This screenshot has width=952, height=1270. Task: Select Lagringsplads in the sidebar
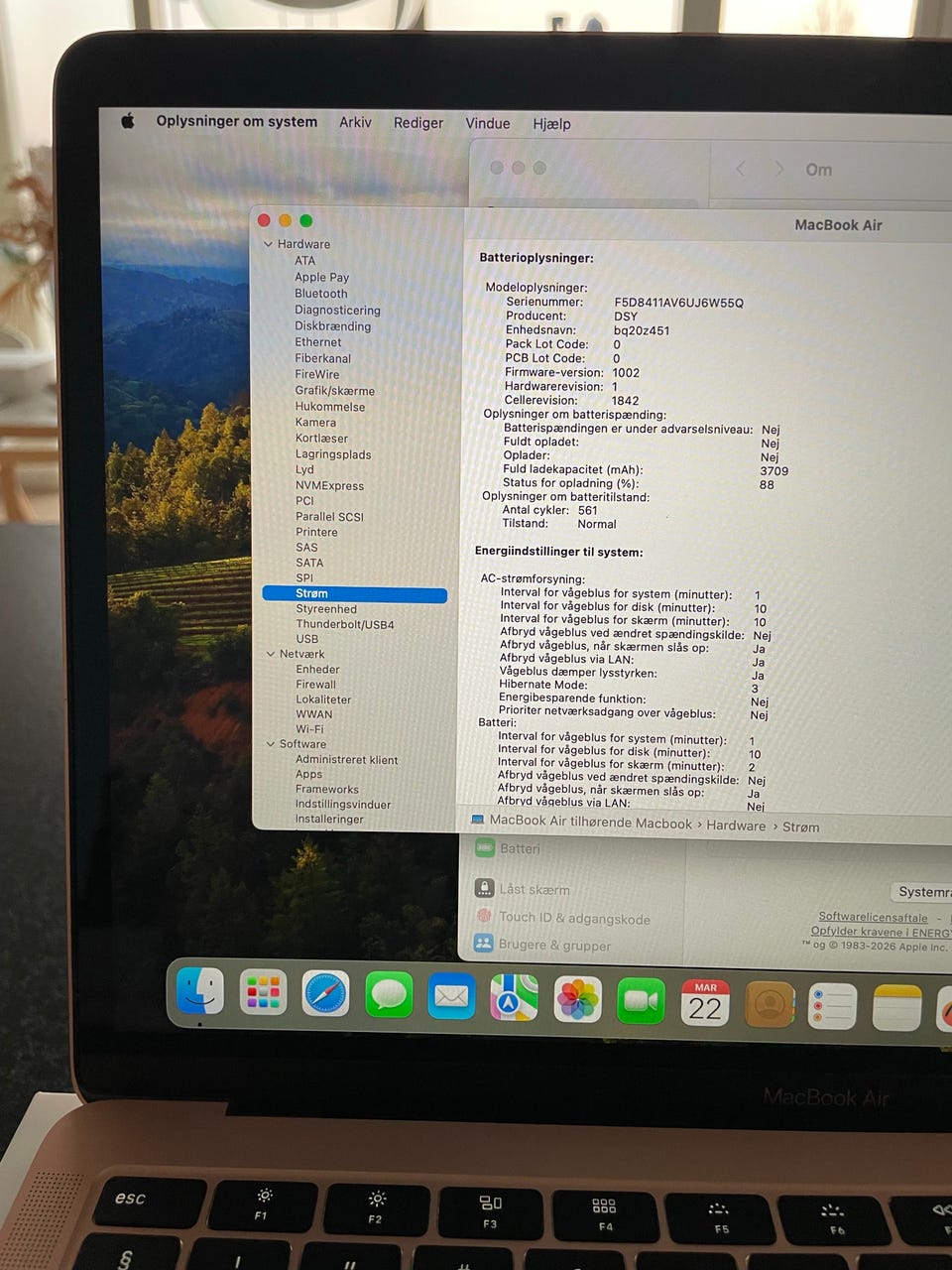[333, 454]
